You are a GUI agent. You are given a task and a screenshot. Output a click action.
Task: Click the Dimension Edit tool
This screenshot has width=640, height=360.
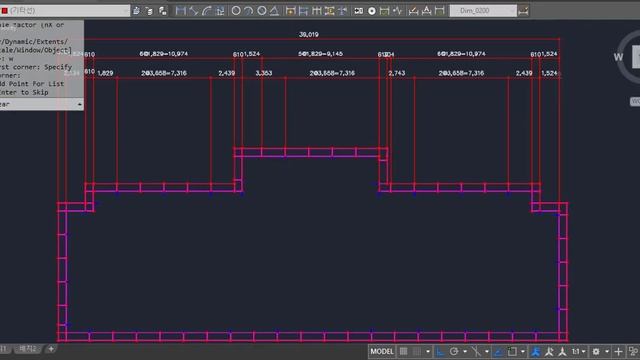(x=413, y=11)
